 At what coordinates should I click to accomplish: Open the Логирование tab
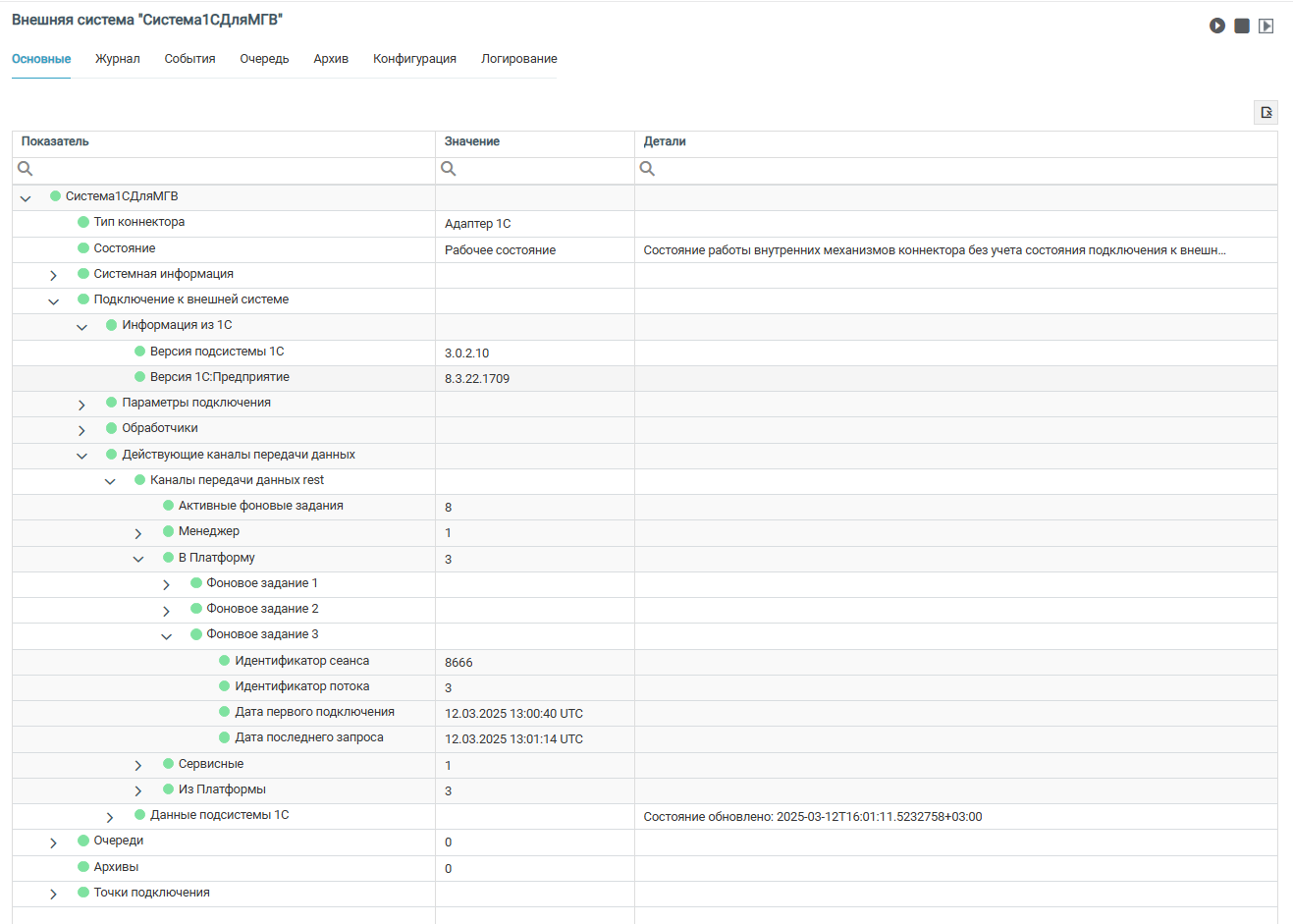(518, 59)
